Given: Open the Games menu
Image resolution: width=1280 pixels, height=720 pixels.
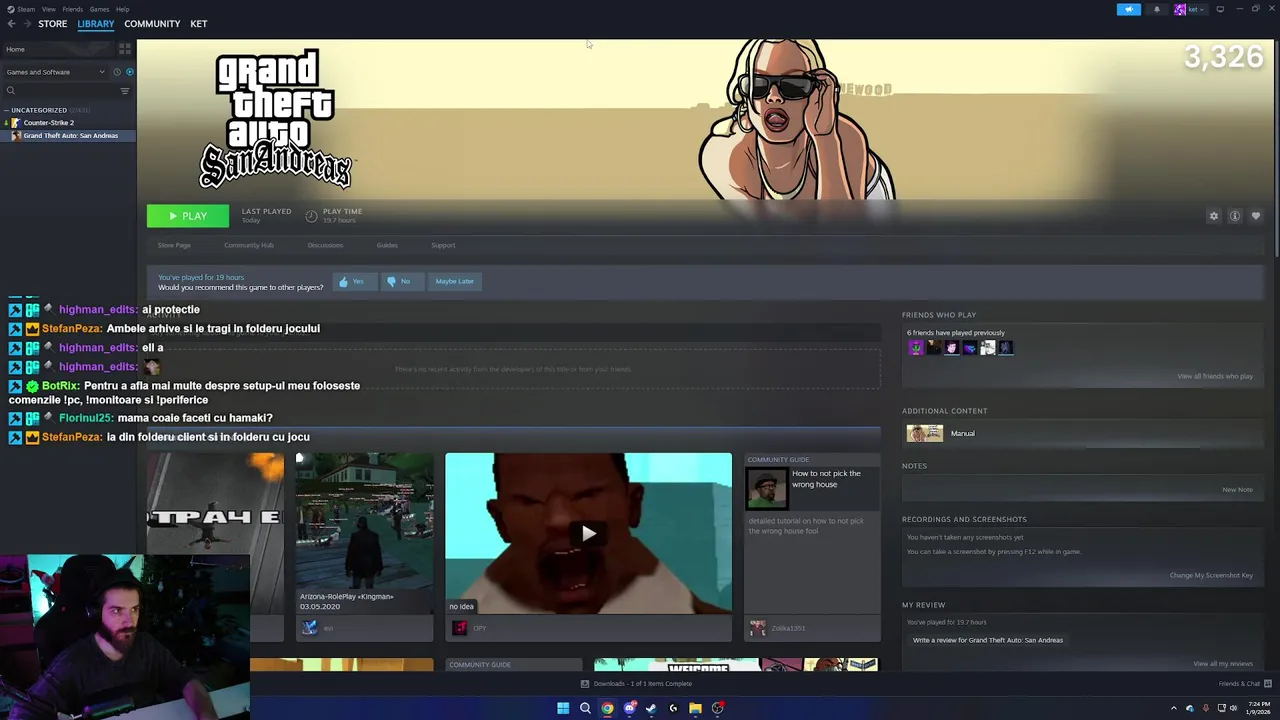Looking at the screenshot, I should pyautogui.click(x=99, y=9).
